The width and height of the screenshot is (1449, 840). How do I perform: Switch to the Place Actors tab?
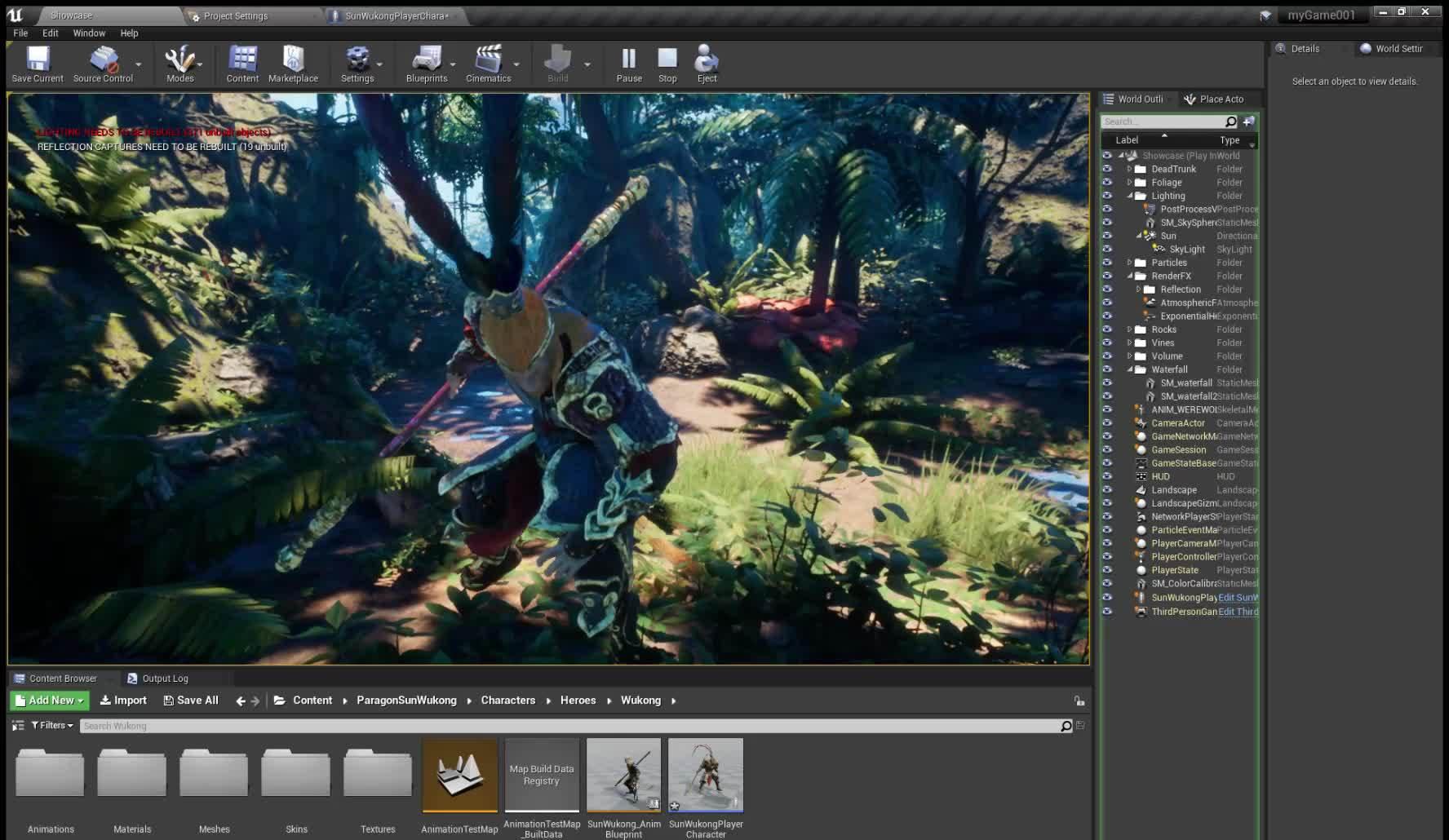pyautogui.click(x=1221, y=99)
